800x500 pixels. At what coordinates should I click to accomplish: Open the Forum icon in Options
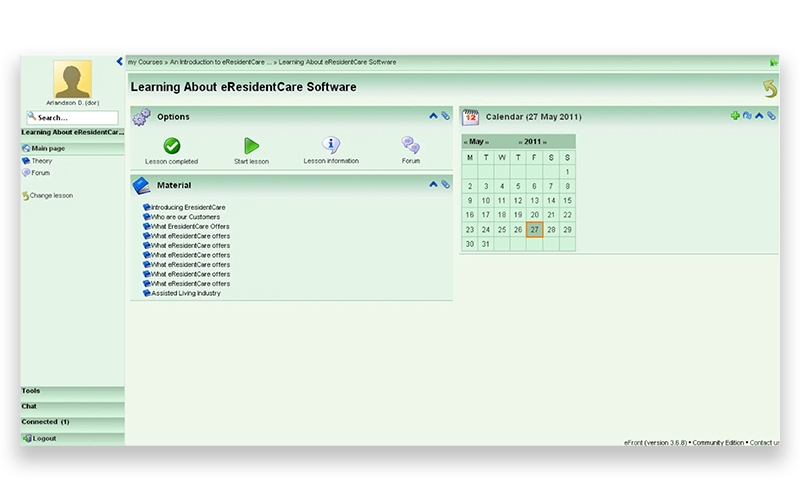click(410, 146)
